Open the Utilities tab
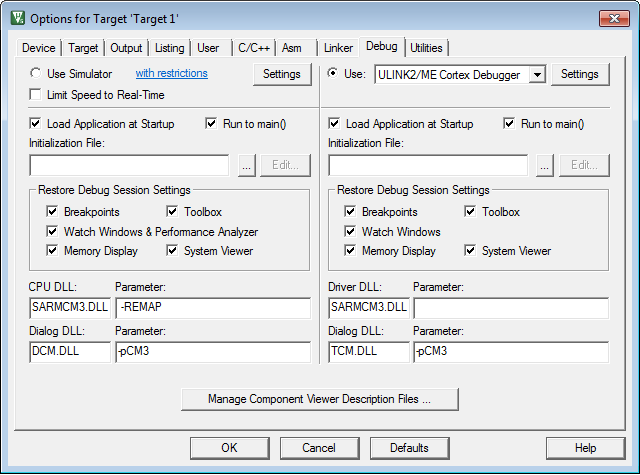The height and width of the screenshot is (475, 640). [427, 48]
